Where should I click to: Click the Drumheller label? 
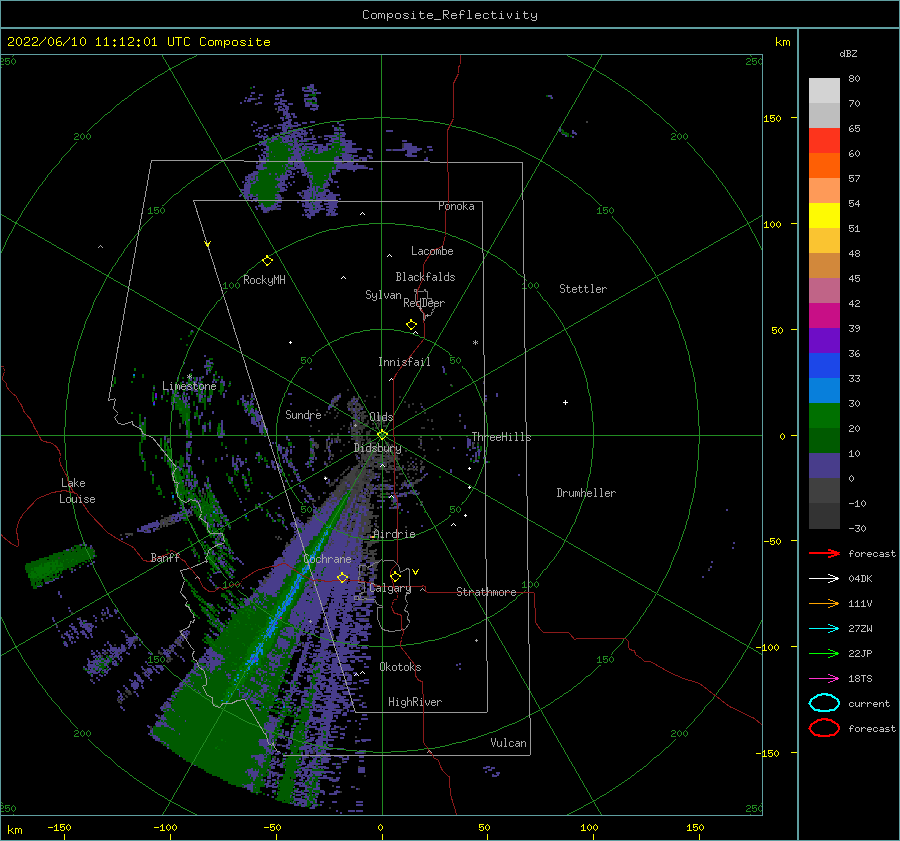point(586,493)
